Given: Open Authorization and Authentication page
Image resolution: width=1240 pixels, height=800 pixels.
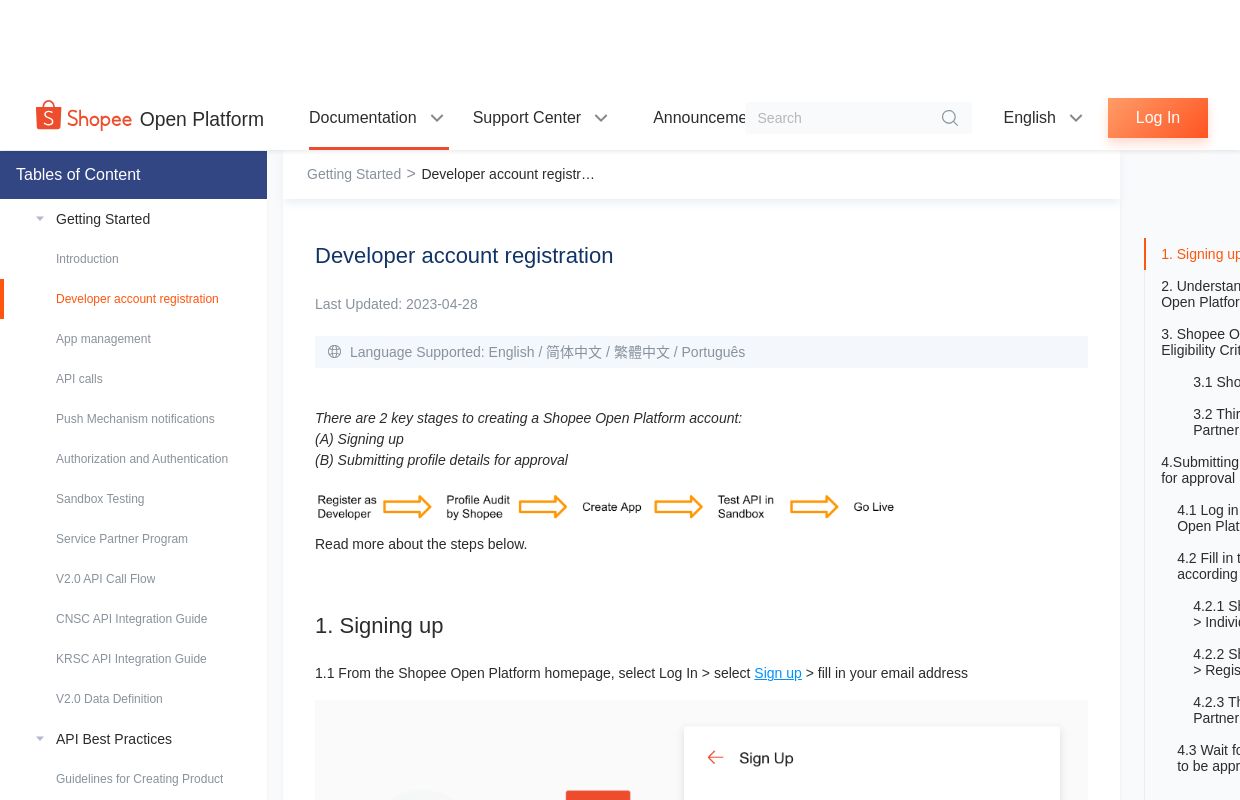Looking at the screenshot, I should click(x=142, y=459).
